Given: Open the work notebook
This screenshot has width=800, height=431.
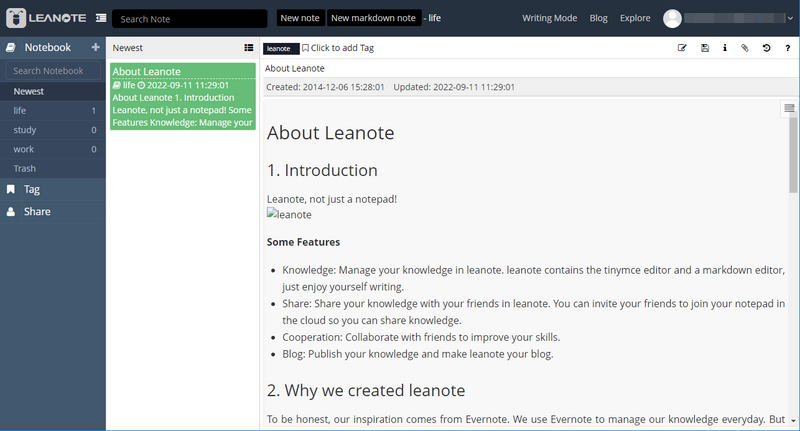Looking at the screenshot, I should 53,149.
